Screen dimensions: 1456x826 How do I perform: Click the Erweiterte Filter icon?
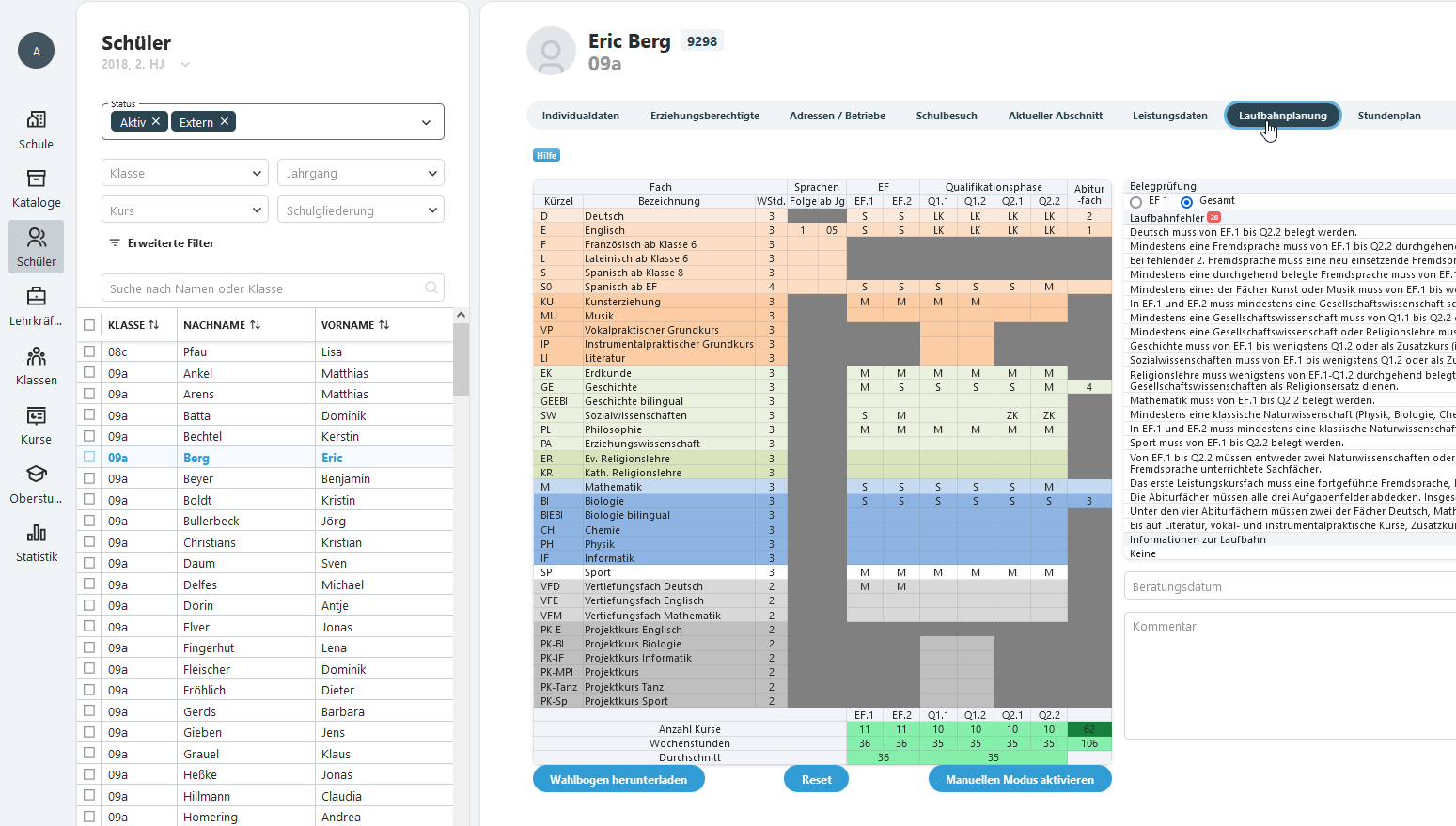point(115,243)
